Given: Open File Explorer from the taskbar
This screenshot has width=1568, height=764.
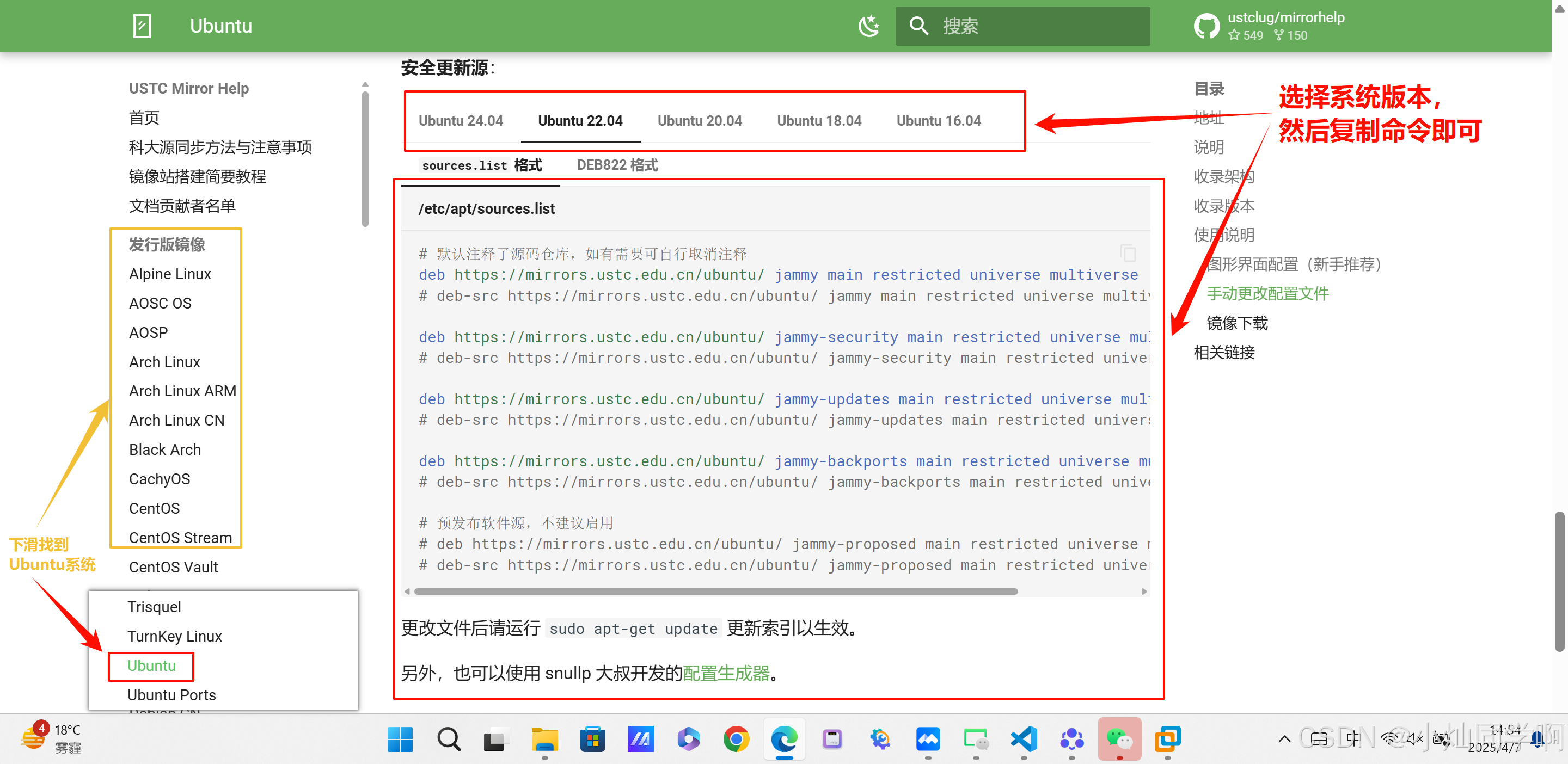Looking at the screenshot, I should pyautogui.click(x=544, y=739).
